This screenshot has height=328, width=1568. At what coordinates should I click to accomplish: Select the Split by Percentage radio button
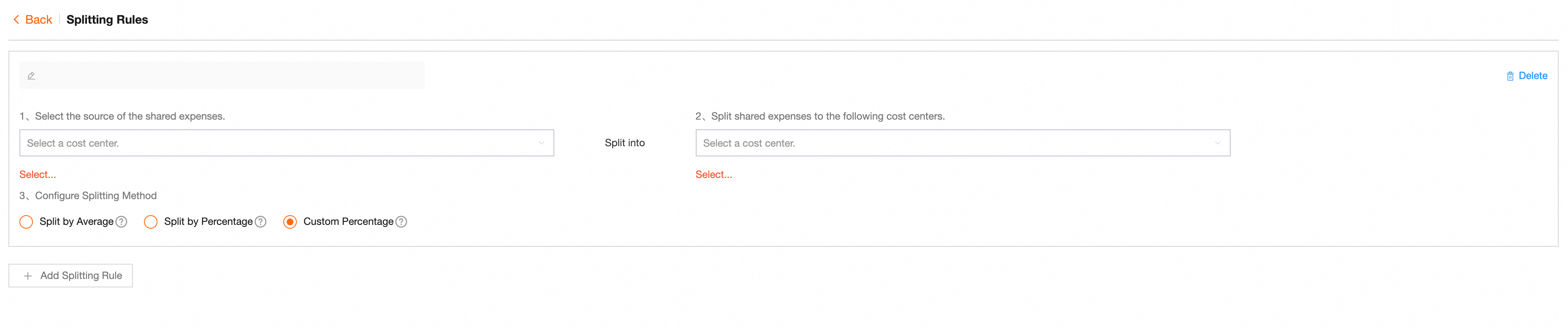tap(150, 221)
